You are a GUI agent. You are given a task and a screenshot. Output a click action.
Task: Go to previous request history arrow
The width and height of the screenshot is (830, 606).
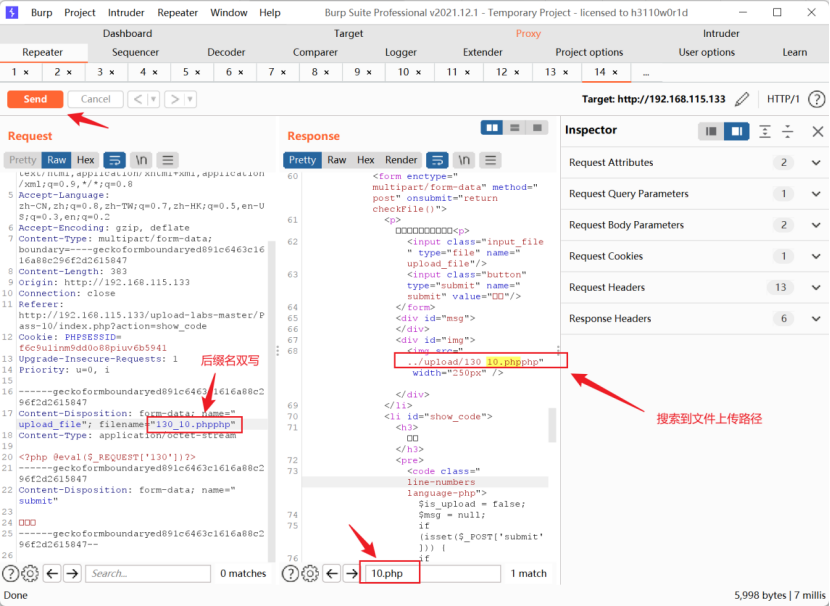[138, 99]
